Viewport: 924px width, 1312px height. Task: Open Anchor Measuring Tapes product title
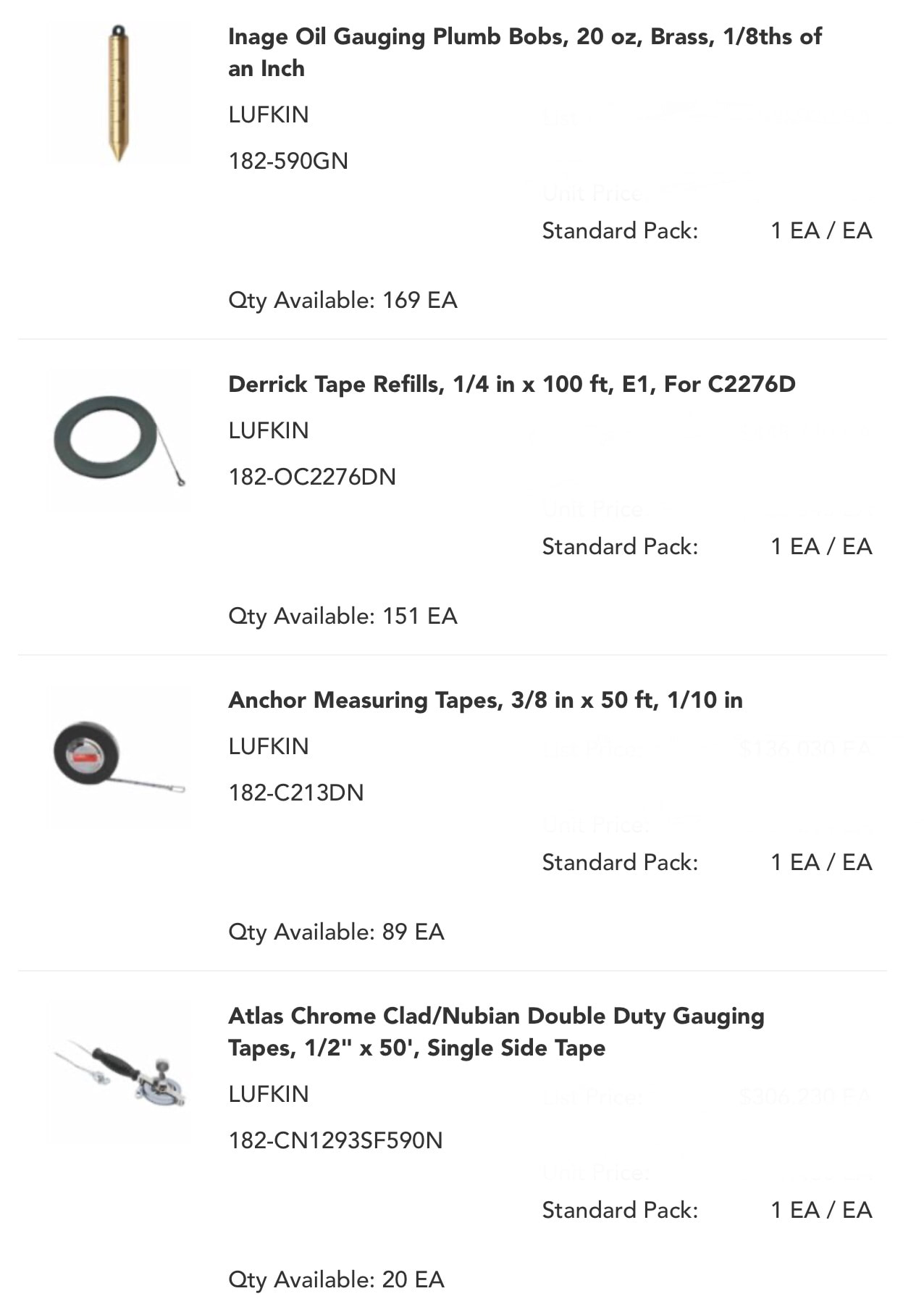(x=485, y=700)
